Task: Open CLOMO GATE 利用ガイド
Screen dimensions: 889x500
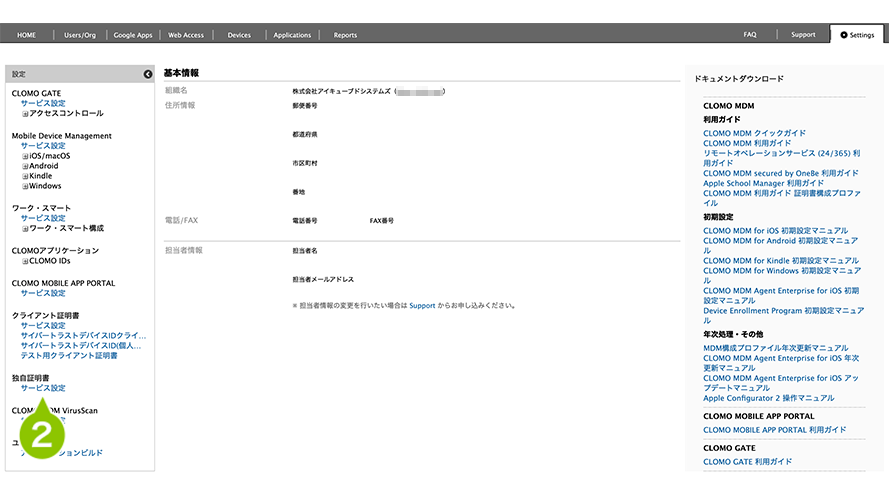Action: click(748, 462)
